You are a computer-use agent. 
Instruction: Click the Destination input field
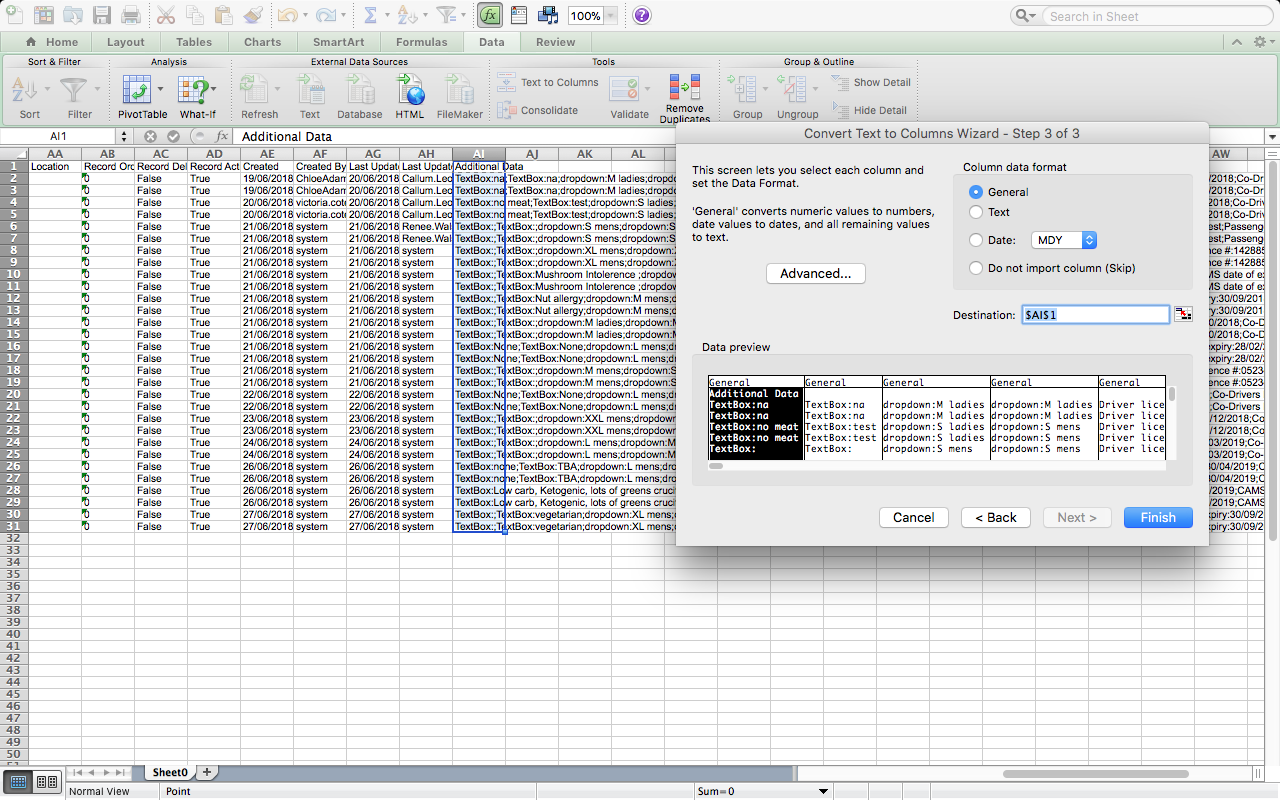1095,315
